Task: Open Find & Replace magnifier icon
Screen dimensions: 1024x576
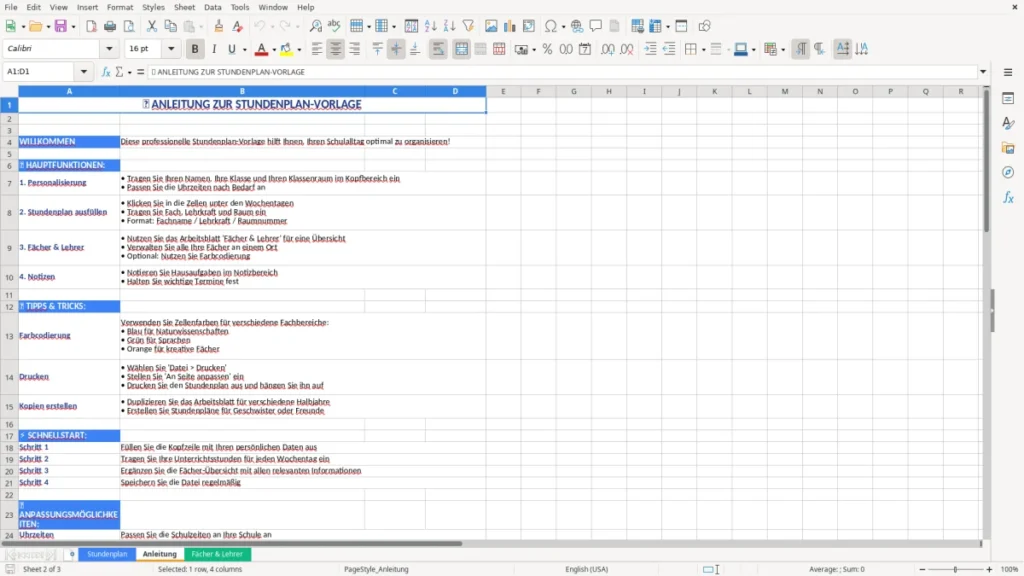Action: (x=315, y=26)
